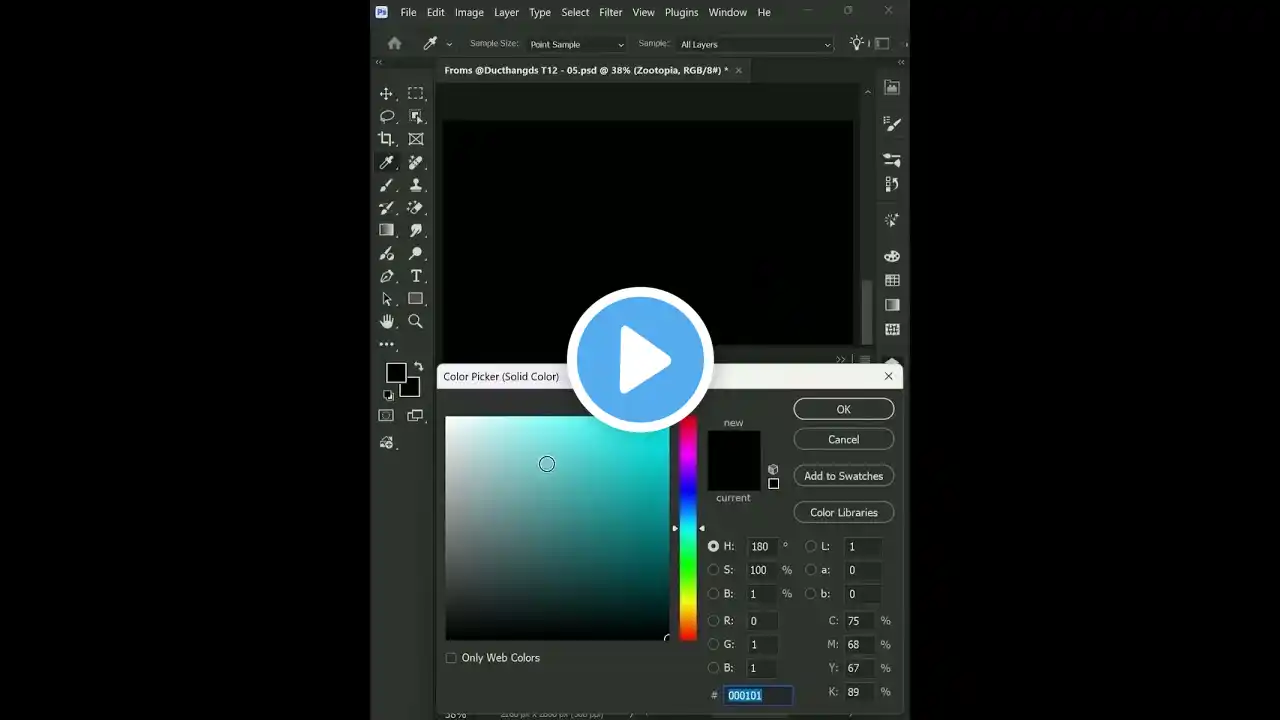Open the Brush Settings panel icon
The image size is (1280, 720).
coord(892,124)
